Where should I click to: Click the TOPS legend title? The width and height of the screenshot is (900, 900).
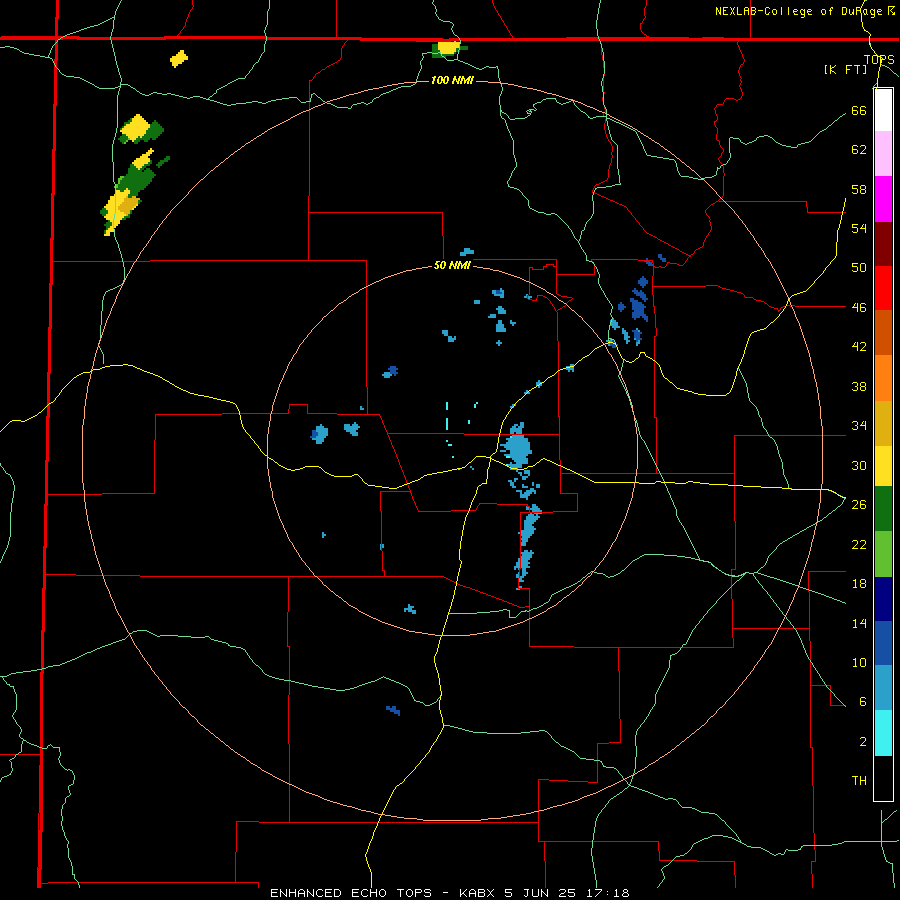click(x=879, y=60)
